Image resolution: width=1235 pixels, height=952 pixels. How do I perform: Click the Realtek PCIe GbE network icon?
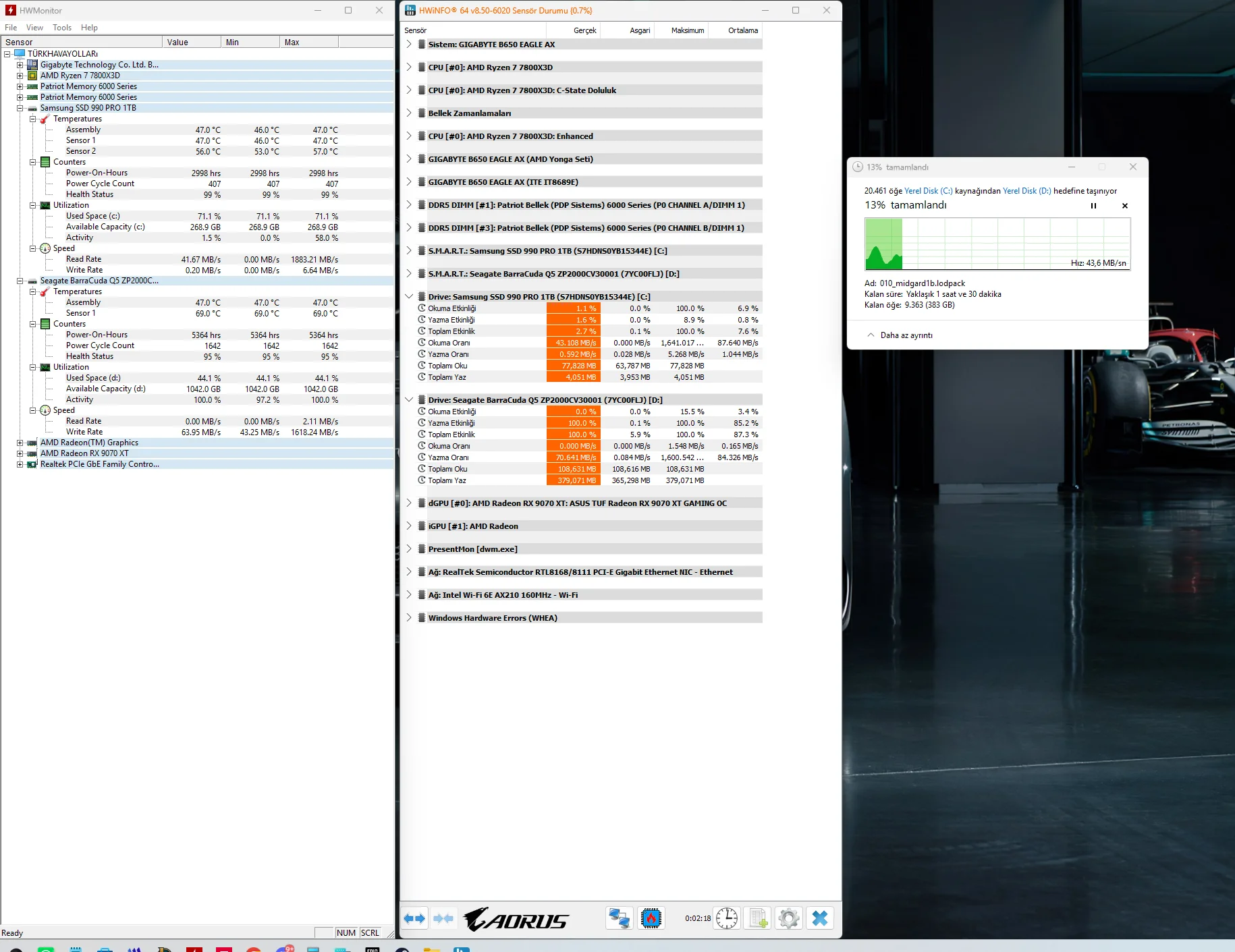click(x=32, y=464)
